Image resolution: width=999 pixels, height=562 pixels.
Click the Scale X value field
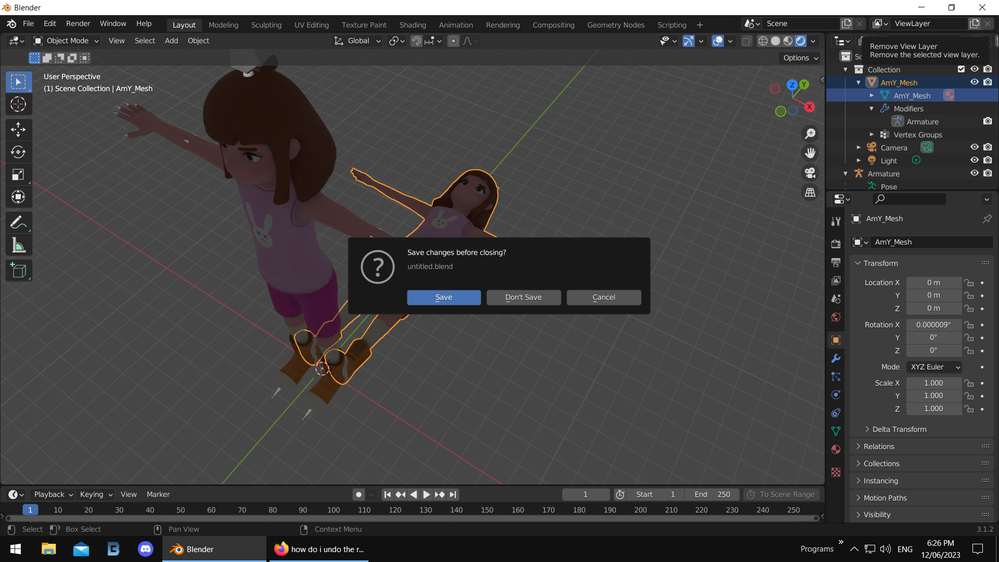tap(933, 383)
